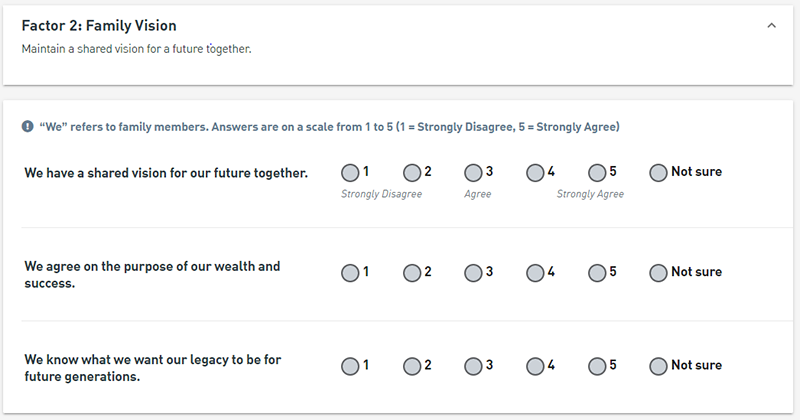Click the exclamation info icon
Screen dimensions: 800x420
(x=28, y=127)
